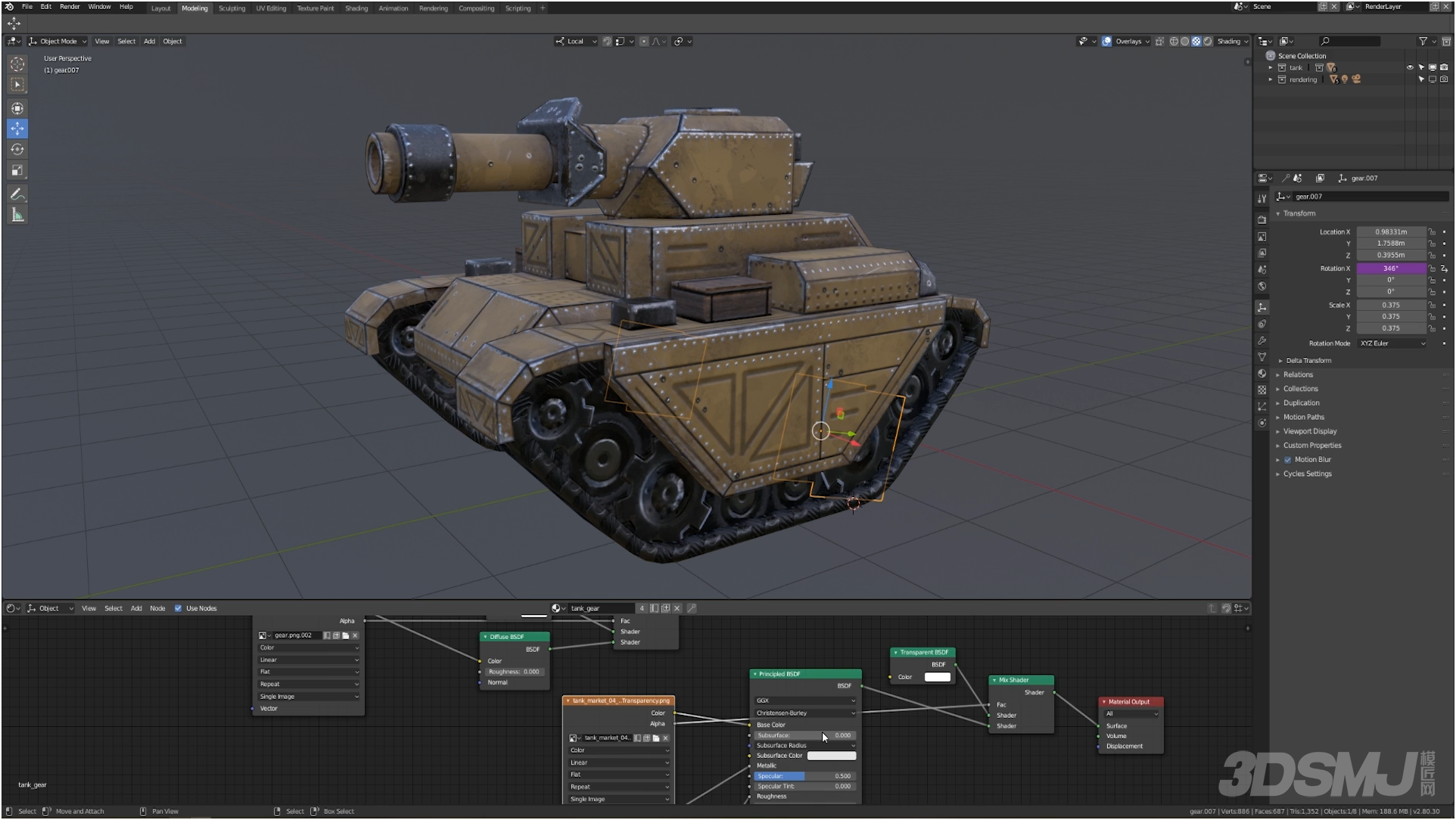Toggle lock on Location X
1456x820 pixels.
(x=1432, y=232)
